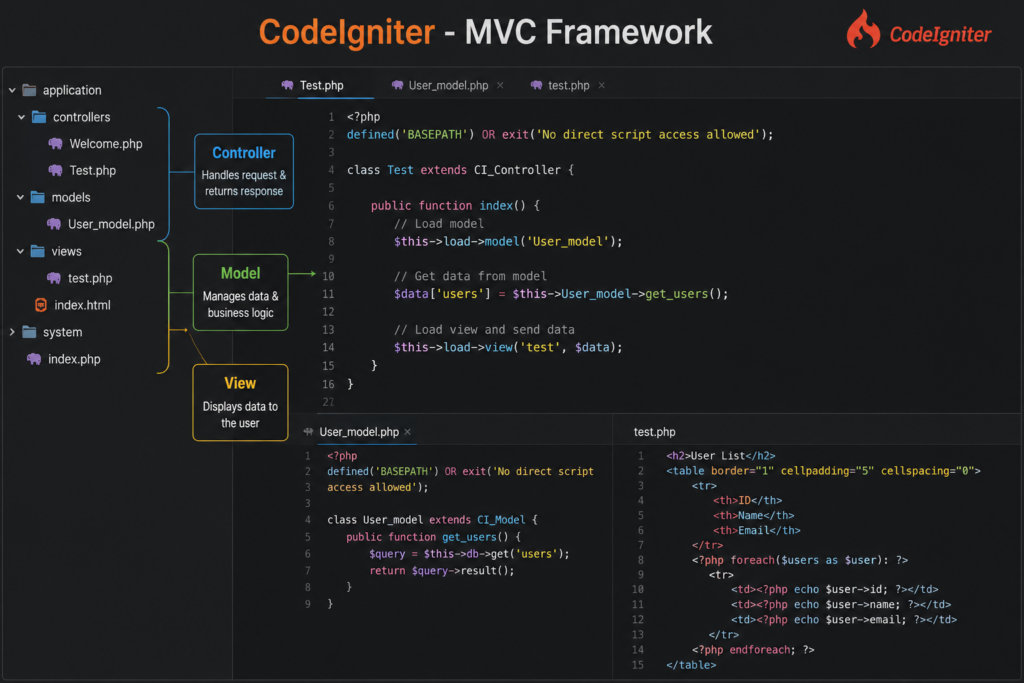
Task: Switch to the test.php top editor tab
Action: [569, 86]
